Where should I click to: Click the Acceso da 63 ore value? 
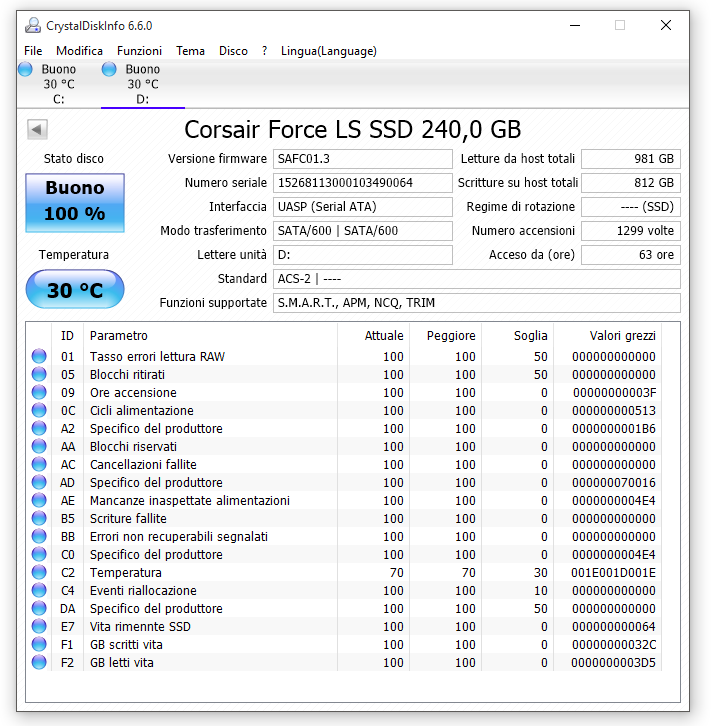(x=631, y=255)
